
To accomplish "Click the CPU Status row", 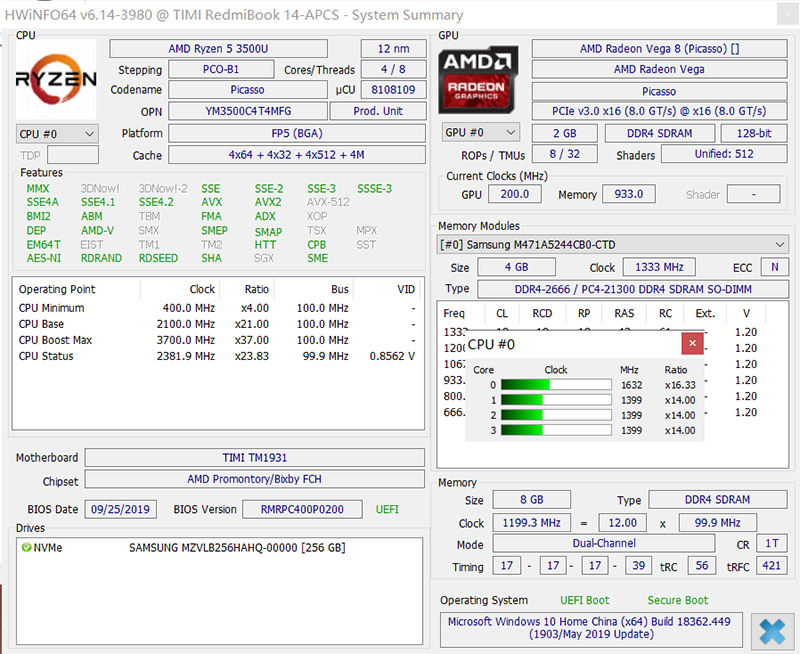I will click(x=217, y=356).
